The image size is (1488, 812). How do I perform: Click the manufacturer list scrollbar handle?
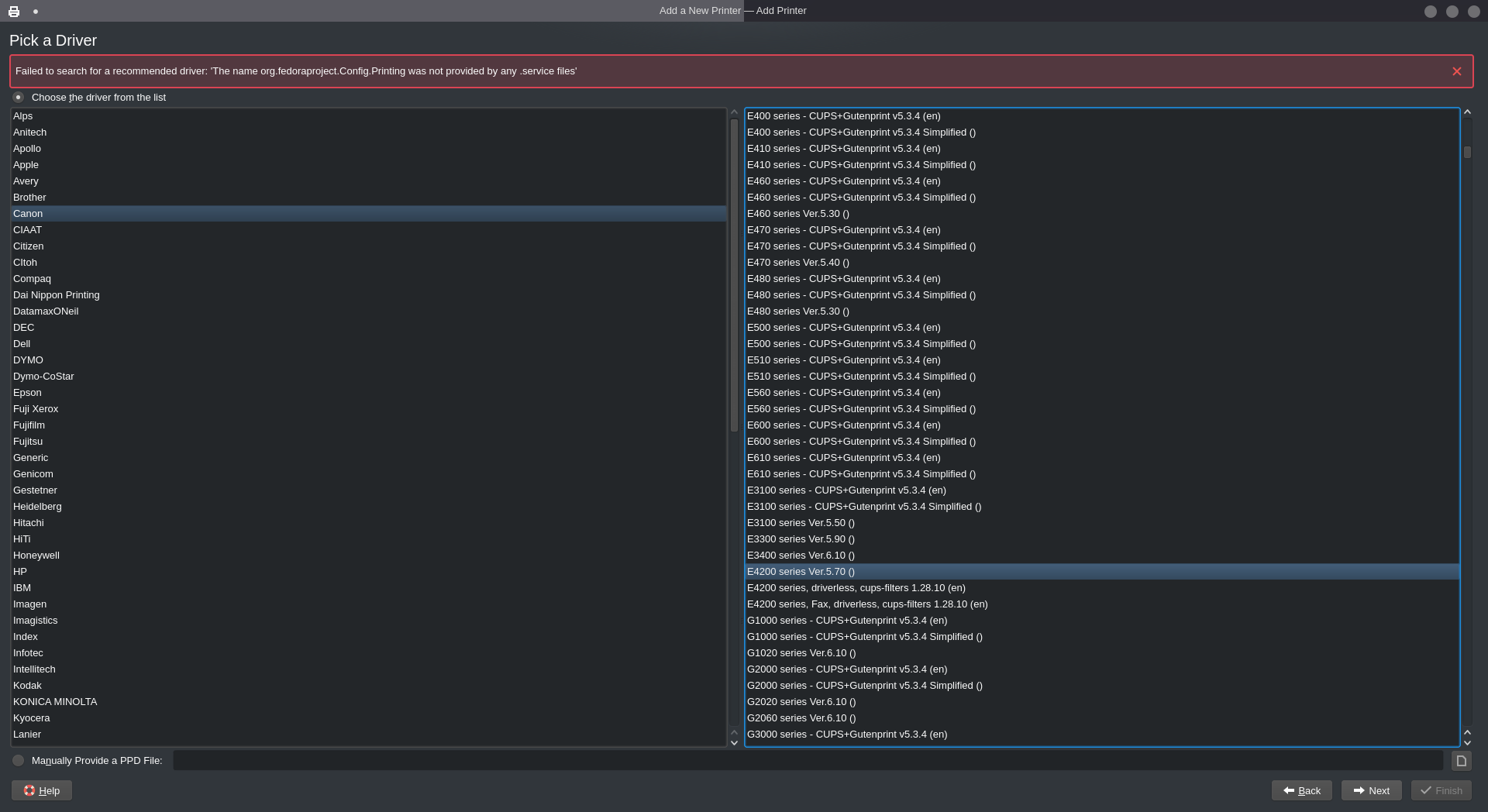click(735, 275)
